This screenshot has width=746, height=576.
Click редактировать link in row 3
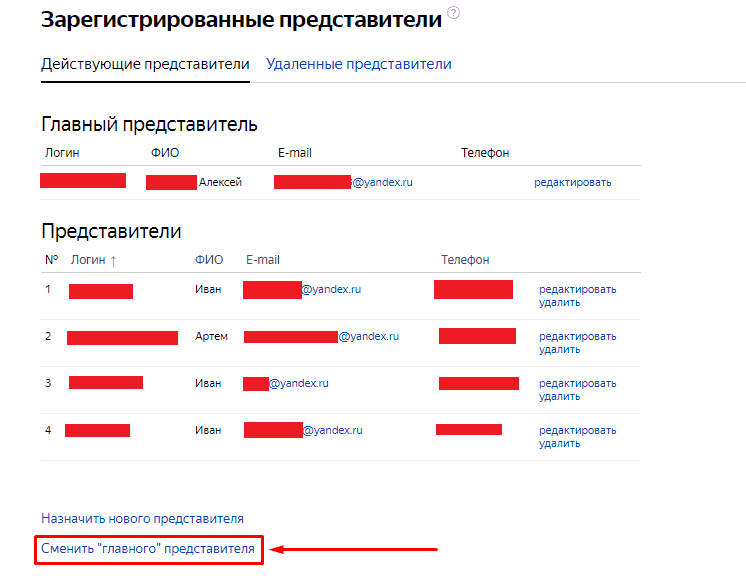pyautogui.click(x=577, y=383)
